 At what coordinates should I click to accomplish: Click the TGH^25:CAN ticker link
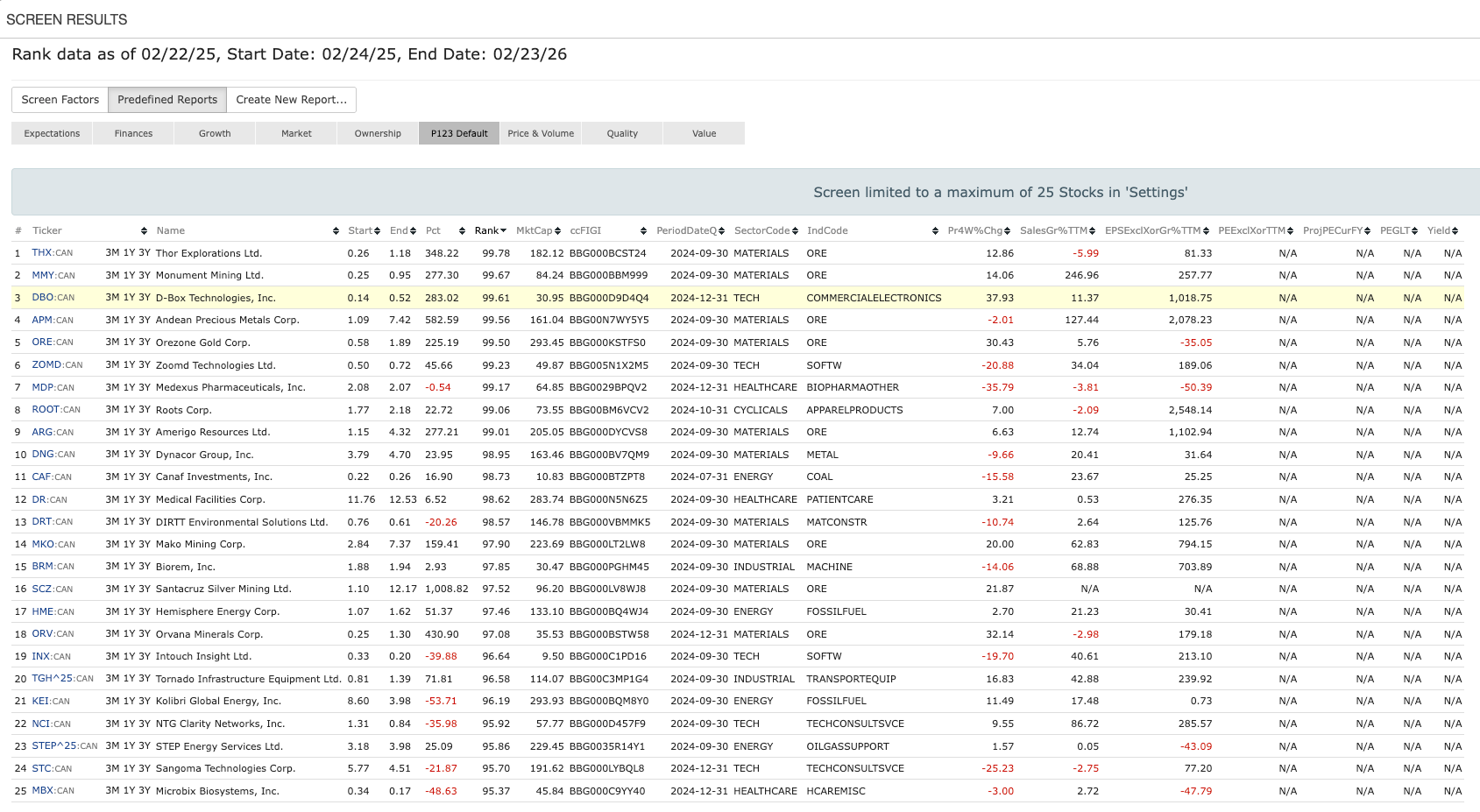tap(63, 679)
